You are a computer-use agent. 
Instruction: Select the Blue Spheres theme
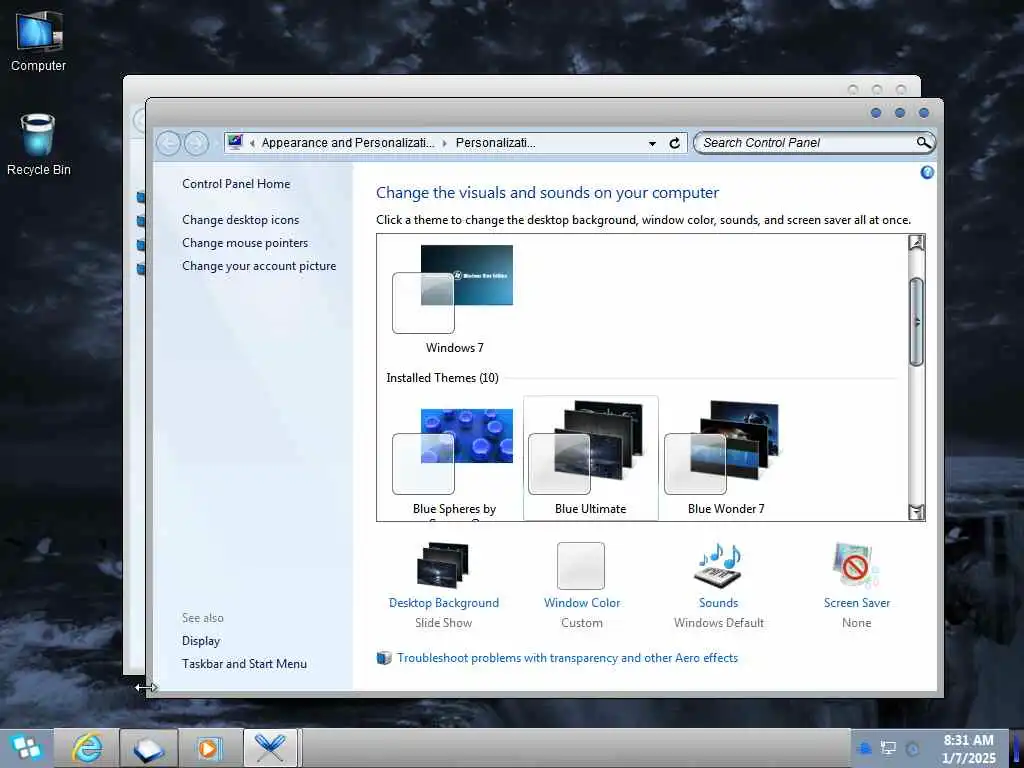click(x=454, y=460)
